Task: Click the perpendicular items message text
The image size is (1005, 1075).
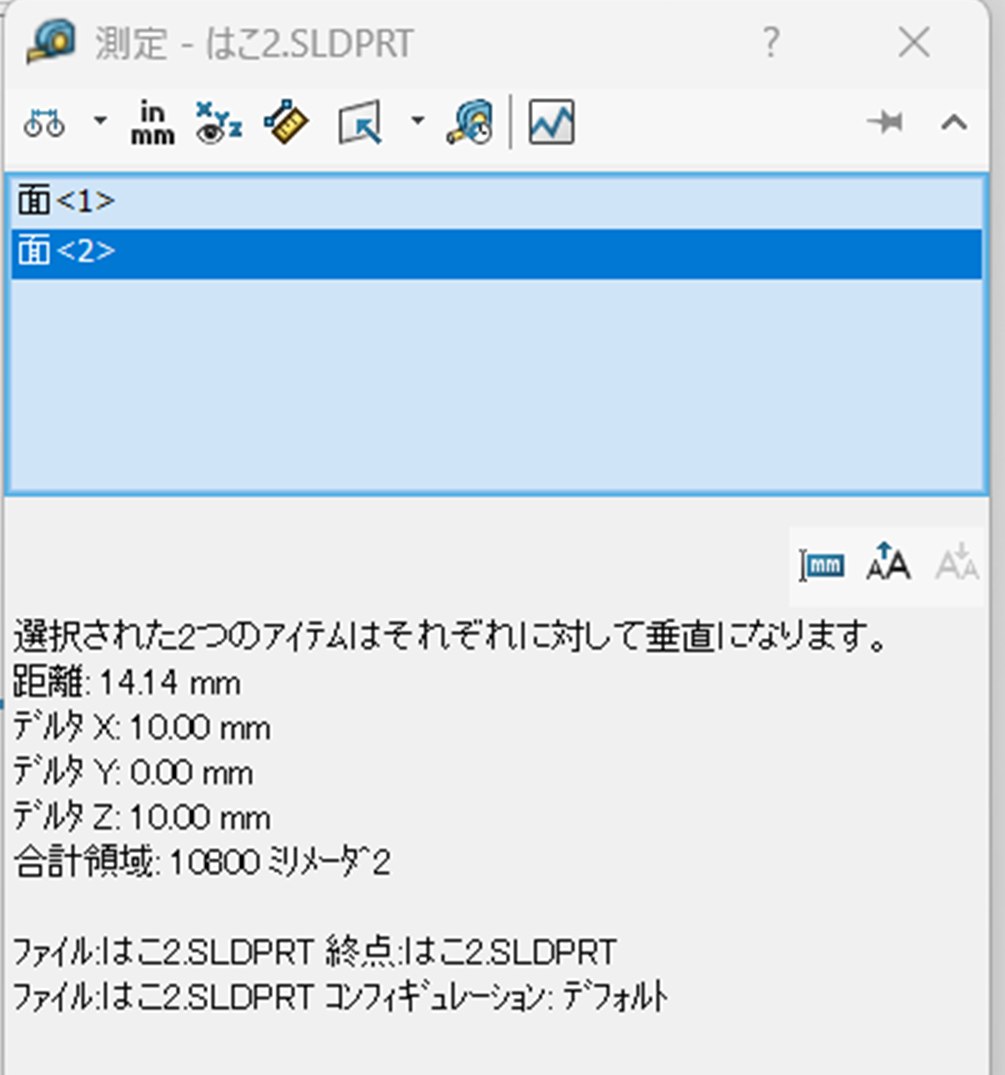Action: click(x=449, y=636)
